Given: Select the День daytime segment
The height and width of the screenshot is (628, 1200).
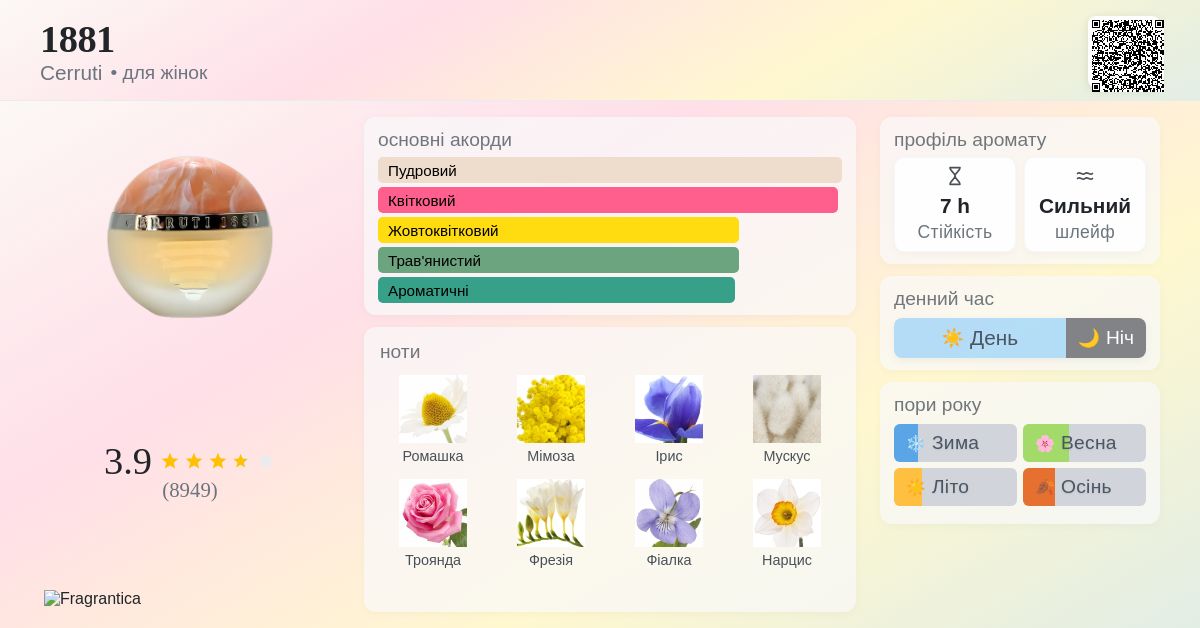Looking at the screenshot, I should pos(980,338).
